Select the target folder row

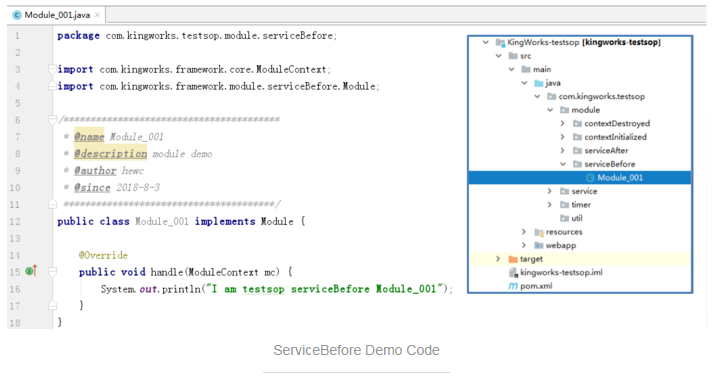click(x=580, y=259)
